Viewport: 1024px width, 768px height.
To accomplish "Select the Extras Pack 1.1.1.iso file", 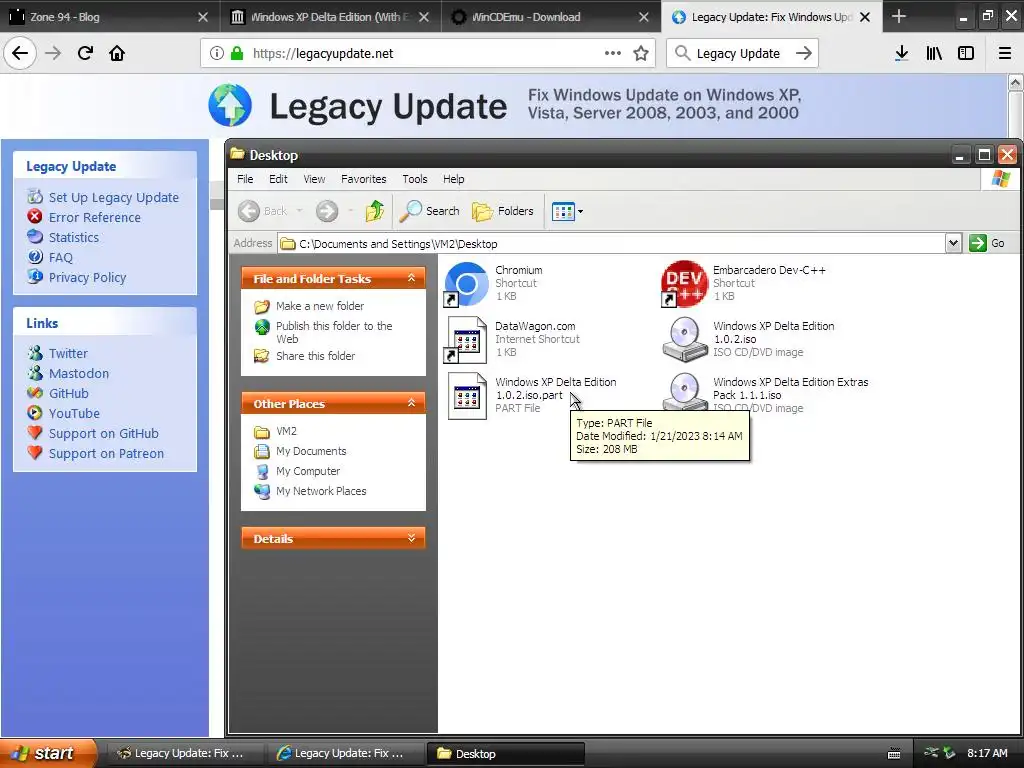I will coord(684,392).
